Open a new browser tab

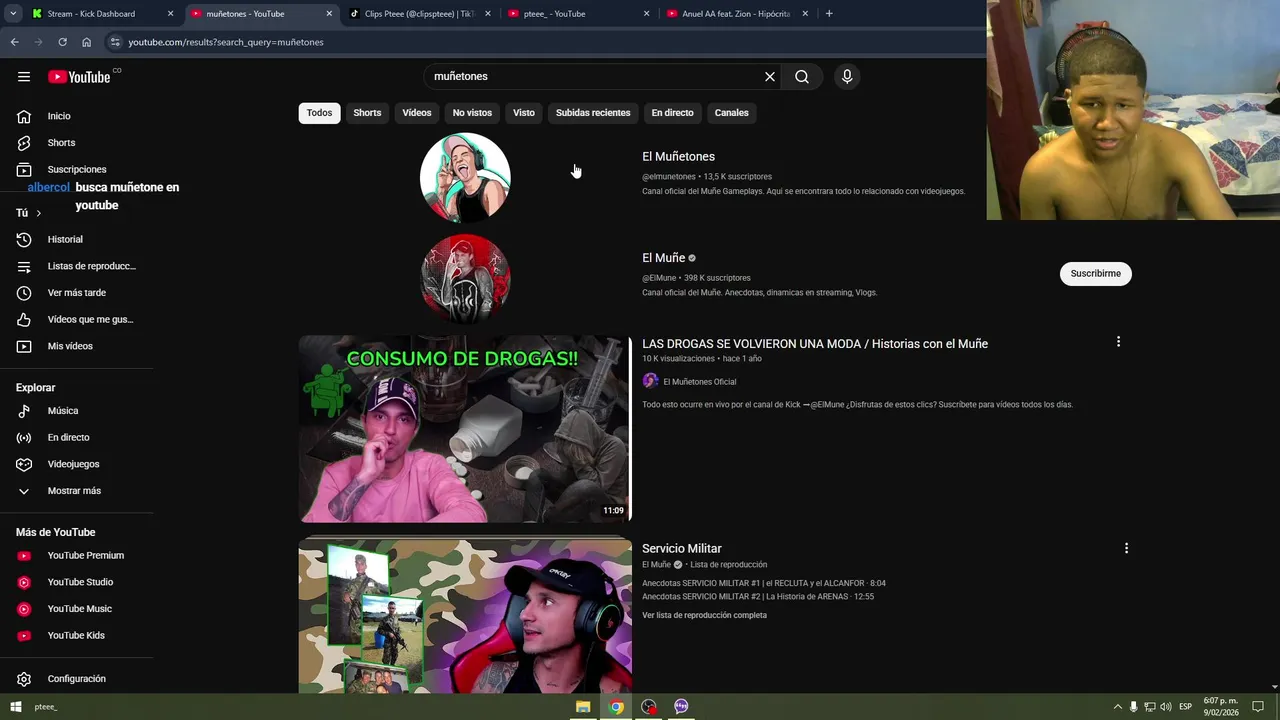coord(829,14)
